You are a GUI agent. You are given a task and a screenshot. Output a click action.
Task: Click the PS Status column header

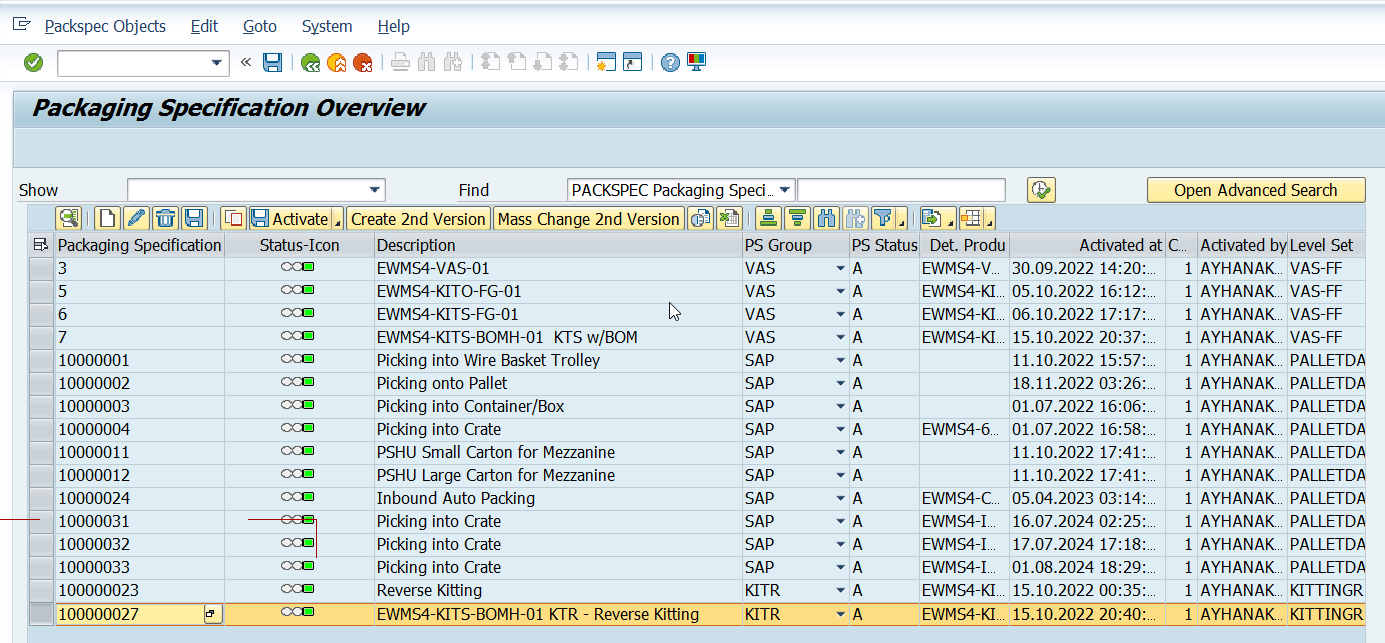(884, 245)
